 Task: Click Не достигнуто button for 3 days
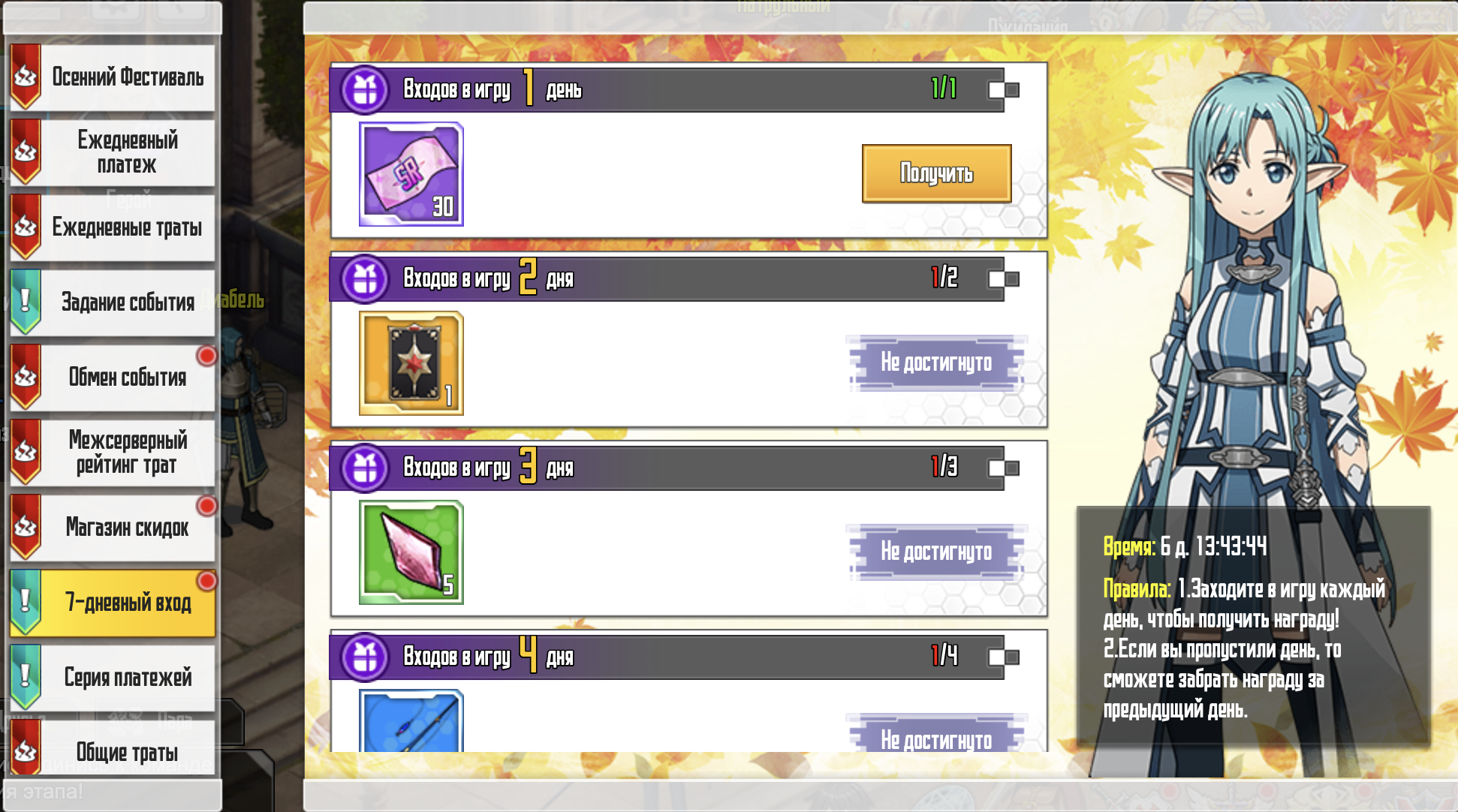[x=937, y=552]
